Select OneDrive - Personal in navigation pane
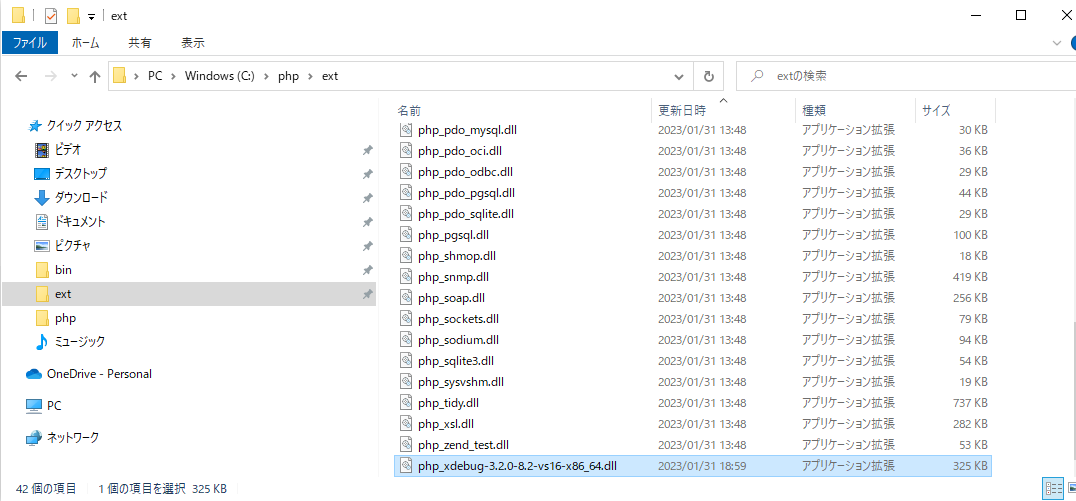The height and width of the screenshot is (501, 1076). [99, 374]
